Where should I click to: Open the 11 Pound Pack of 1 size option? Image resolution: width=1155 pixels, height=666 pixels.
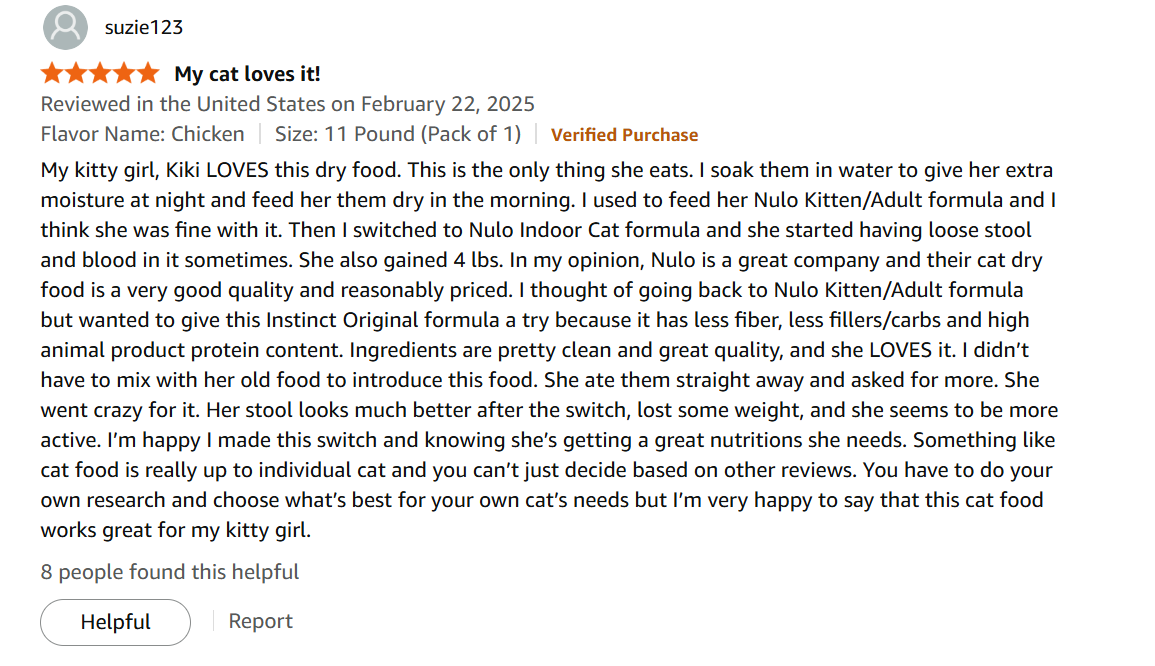coord(398,134)
